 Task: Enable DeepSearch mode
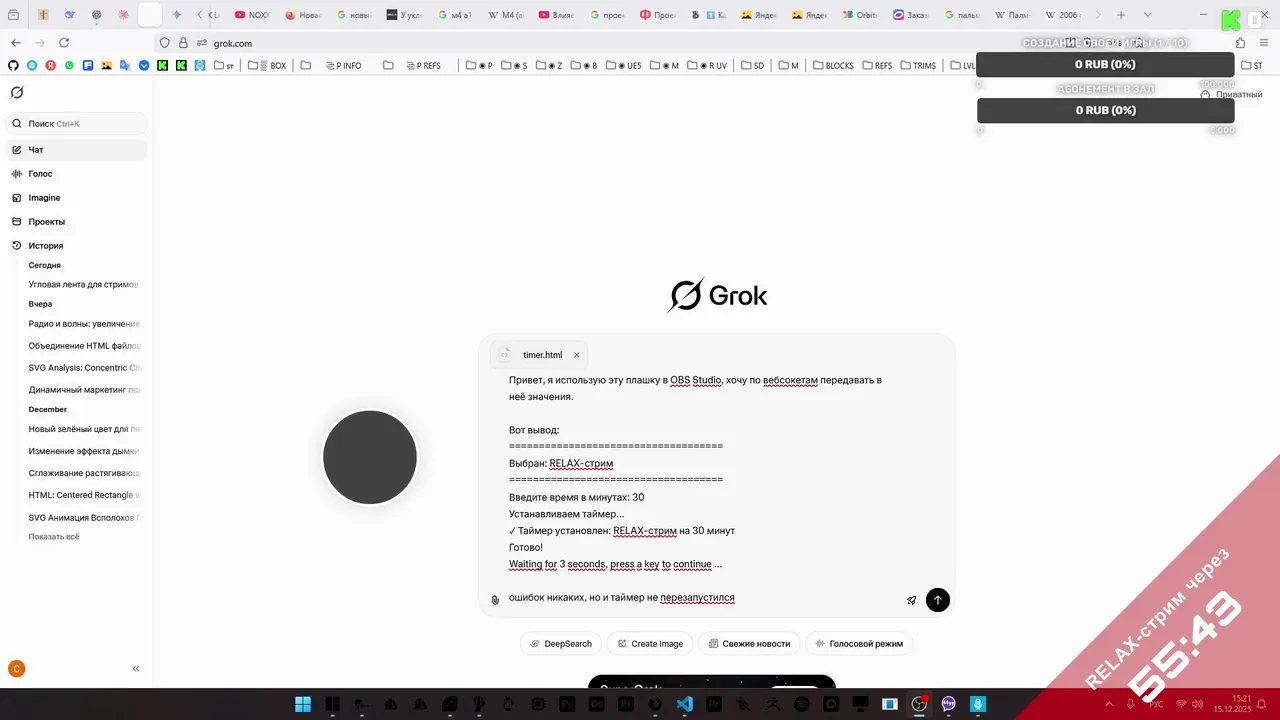[x=561, y=644]
